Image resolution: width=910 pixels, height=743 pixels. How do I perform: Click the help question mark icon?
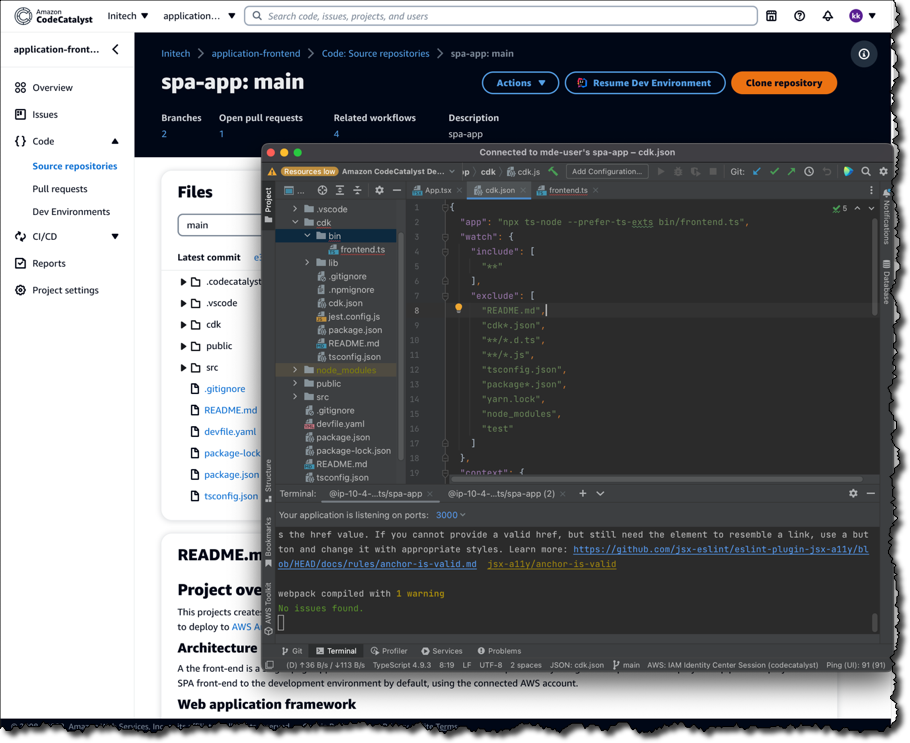click(799, 16)
